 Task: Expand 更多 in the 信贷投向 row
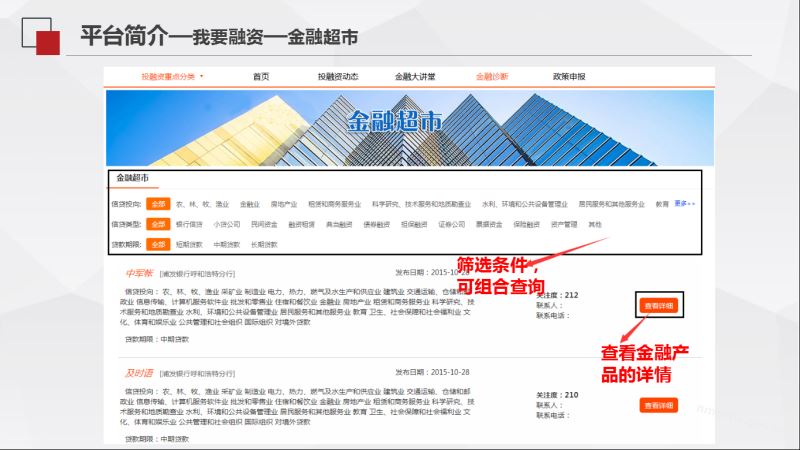(684, 203)
